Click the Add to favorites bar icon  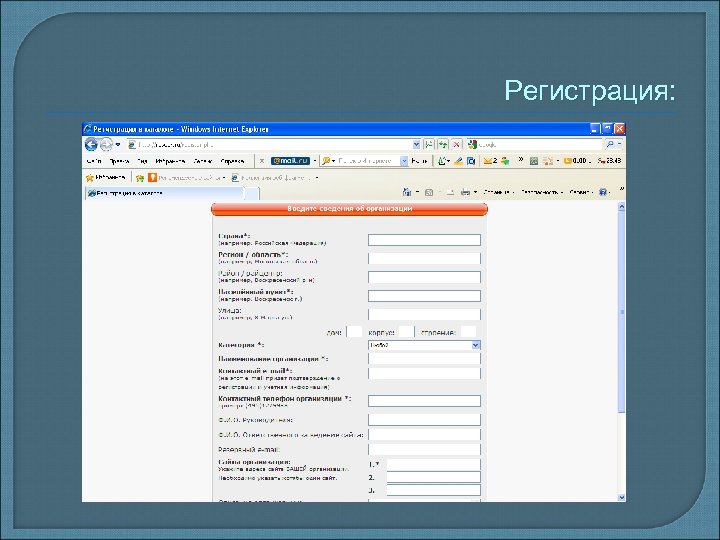click(x=140, y=178)
